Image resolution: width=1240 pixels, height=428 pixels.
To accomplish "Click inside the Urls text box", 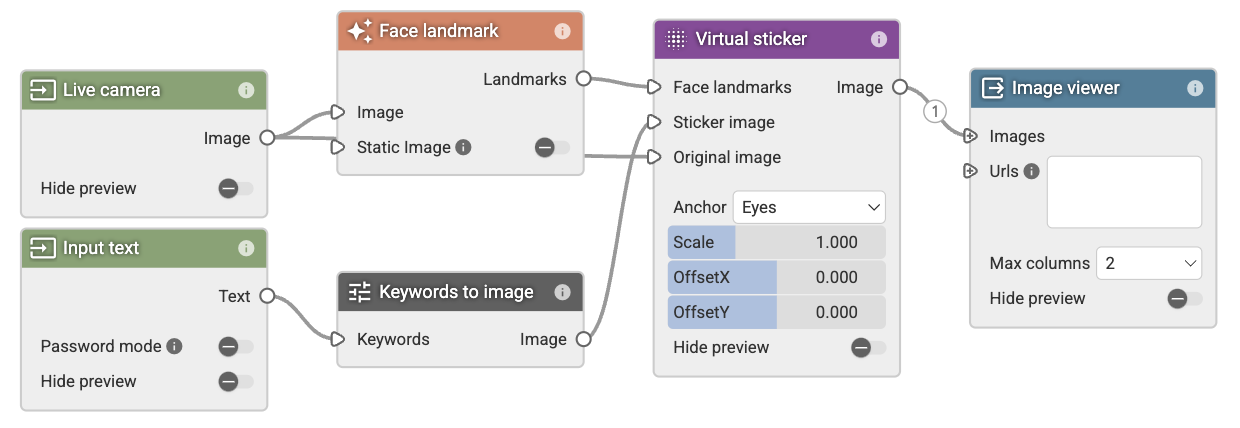I will (1124, 192).
